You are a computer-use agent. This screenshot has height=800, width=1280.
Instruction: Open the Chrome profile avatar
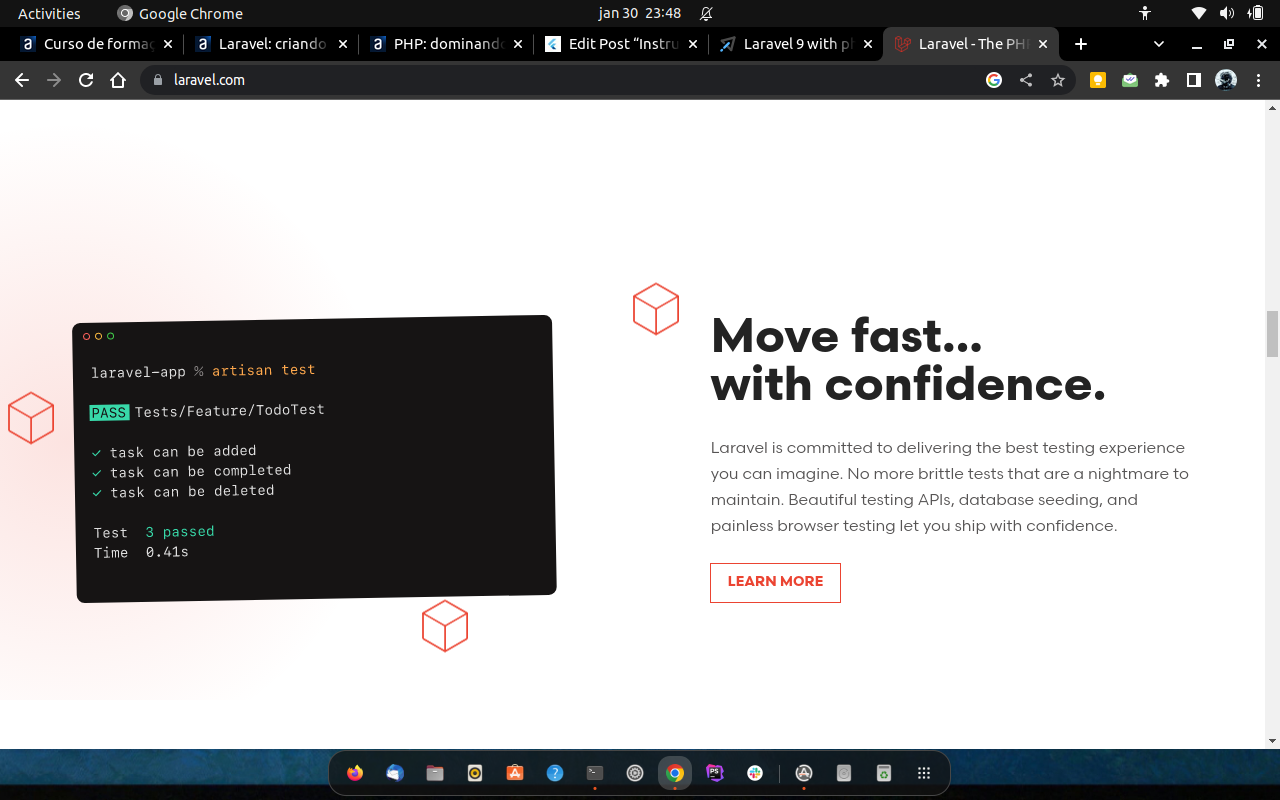1226,80
